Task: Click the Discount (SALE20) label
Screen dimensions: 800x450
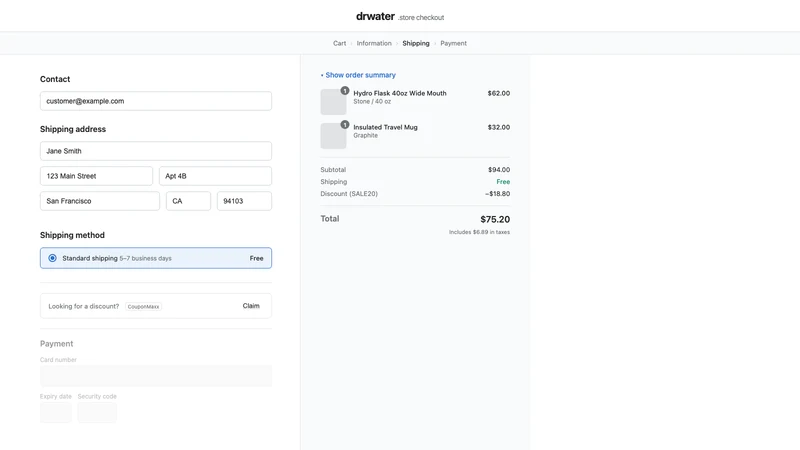Action: point(349,194)
